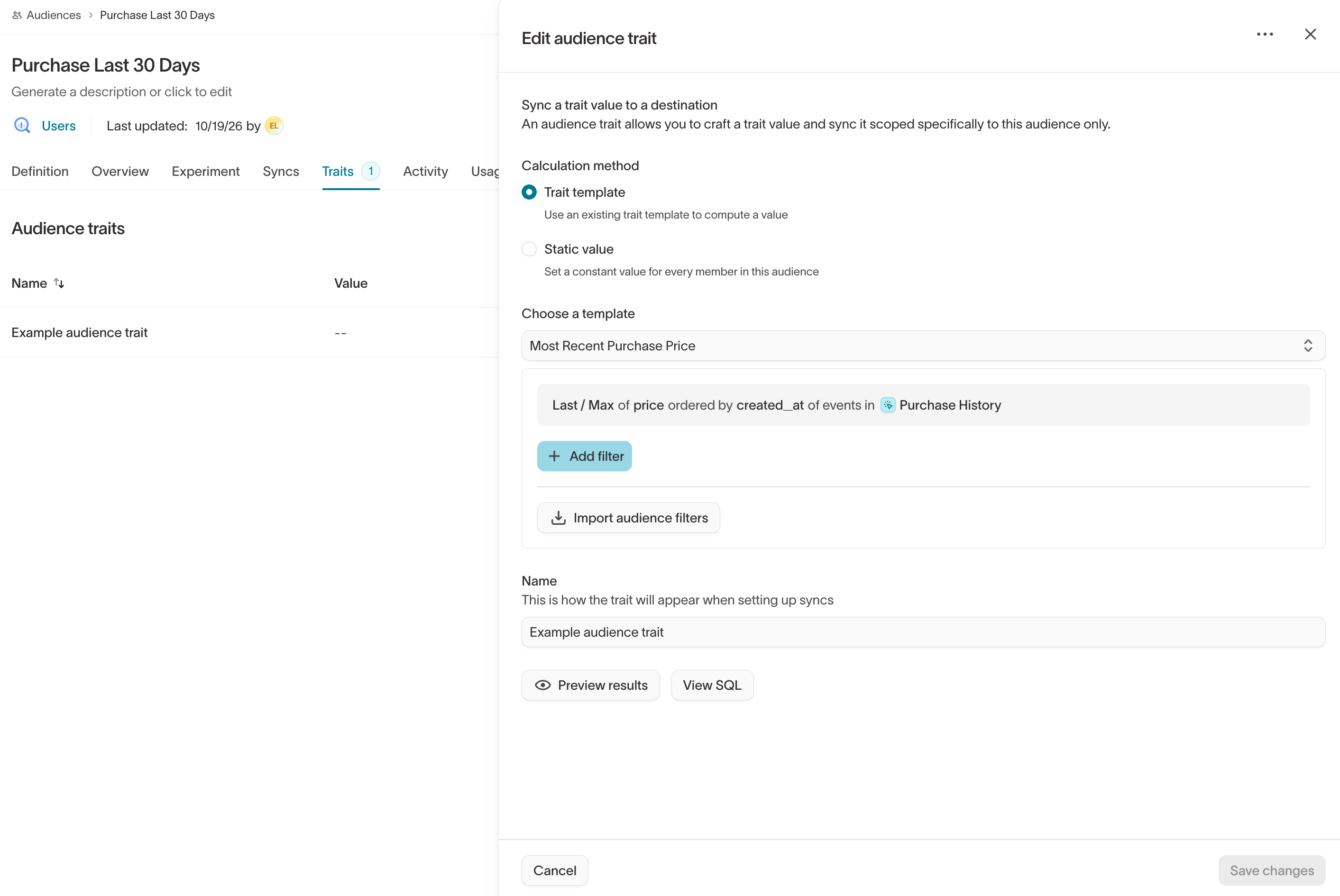The width and height of the screenshot is (1340, 896).
Task: Click the Users model magnifier icon
Action: [22, 125]
